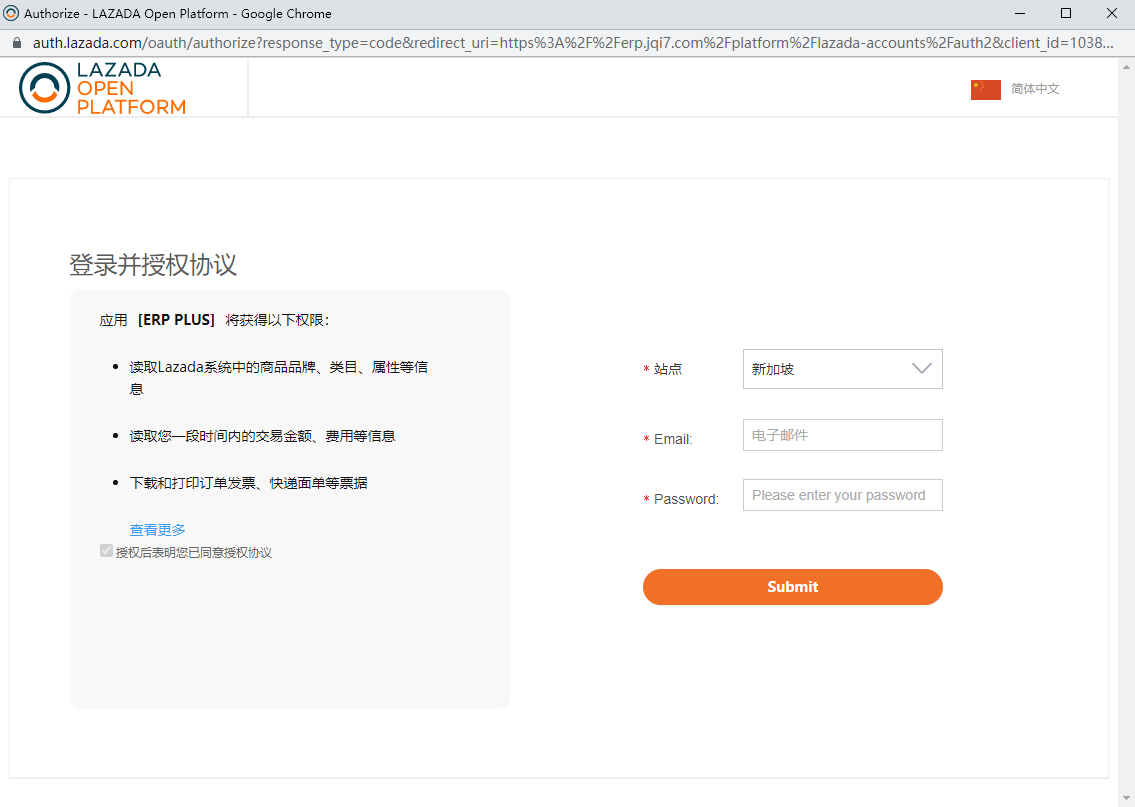The image size is (1135, 807).
Task: Click the address bar URL text
Action: pos(573,43)
